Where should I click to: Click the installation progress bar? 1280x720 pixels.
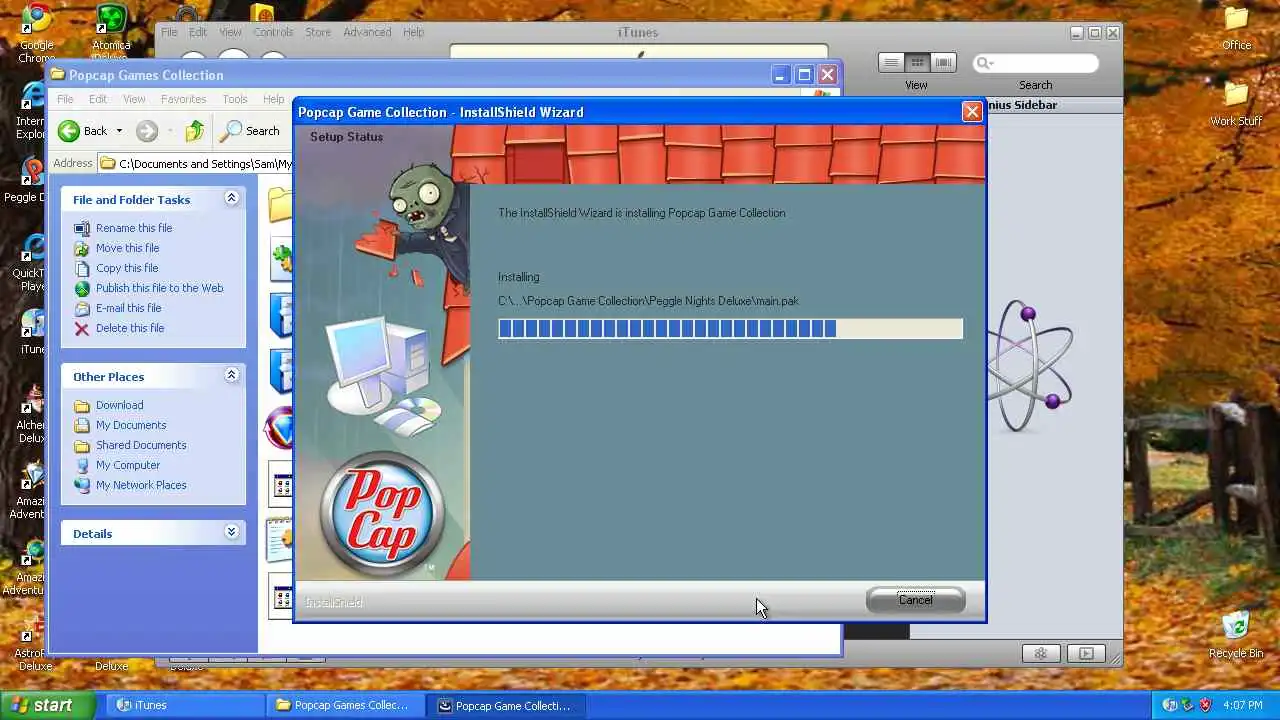[730, 329]
